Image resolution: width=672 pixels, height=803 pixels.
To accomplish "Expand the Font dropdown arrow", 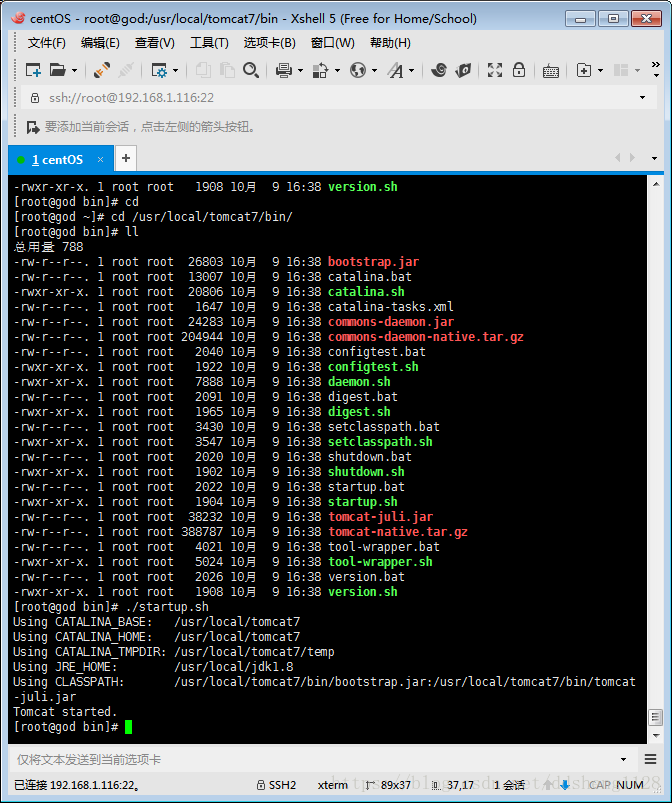I will (x=411, y=70).
